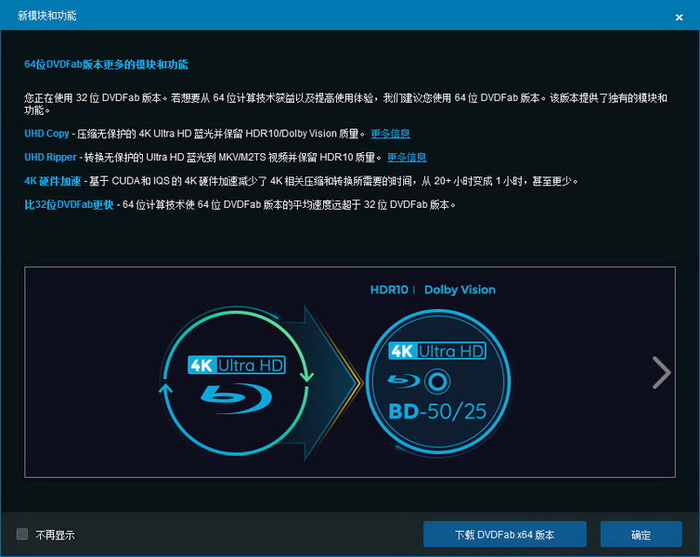700x557 pixels.
Task: Confirm with the 确定 button
Action: tap(641, 534)
